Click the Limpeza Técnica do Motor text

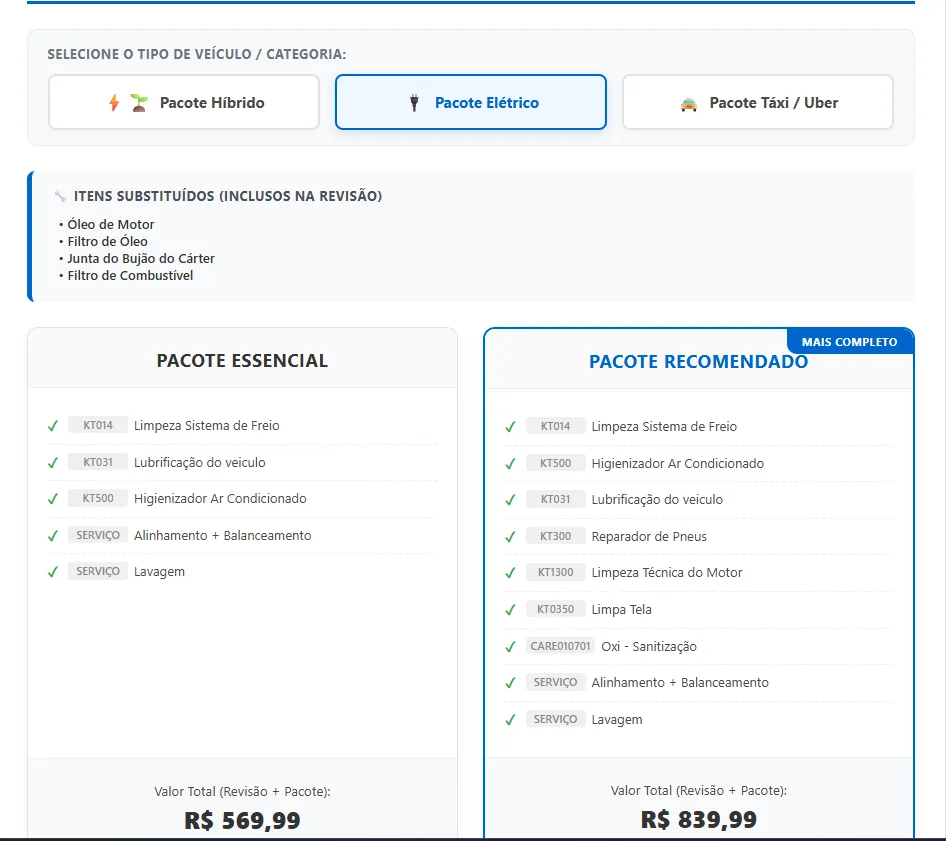coord(667,573)
